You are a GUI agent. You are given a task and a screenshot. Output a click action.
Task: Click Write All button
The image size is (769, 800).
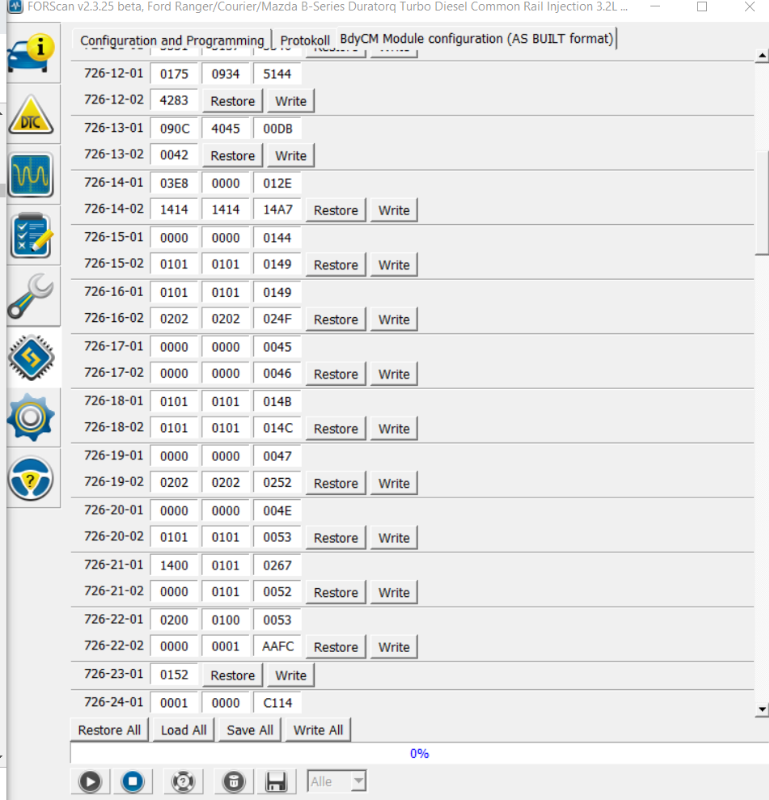pos(318,730)
